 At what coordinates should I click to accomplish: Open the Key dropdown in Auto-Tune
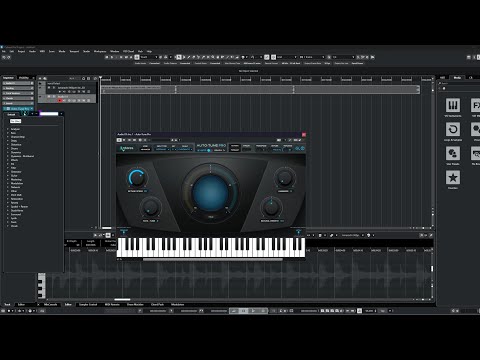pyautogui.click(x=174, y=149)
